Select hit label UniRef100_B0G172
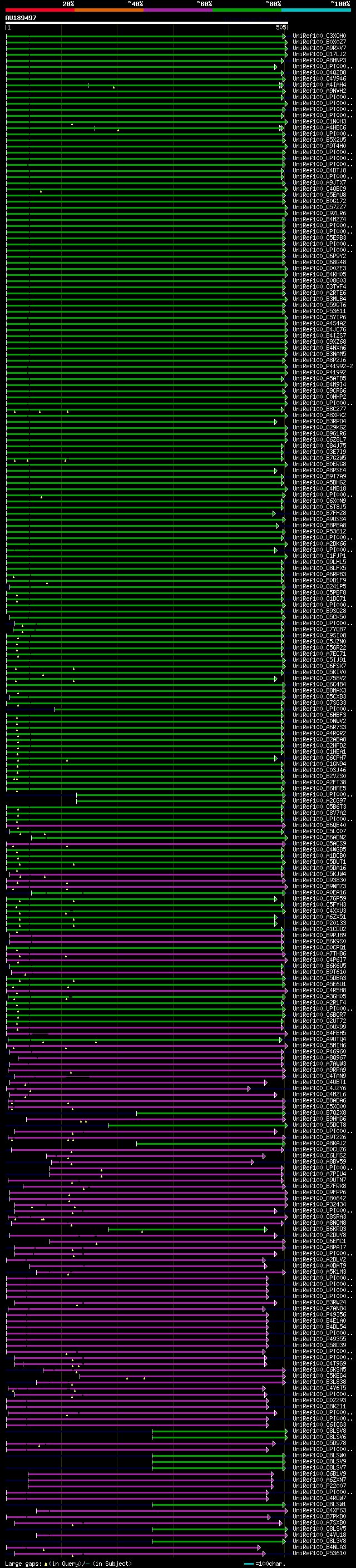 (x=319, y=201)
